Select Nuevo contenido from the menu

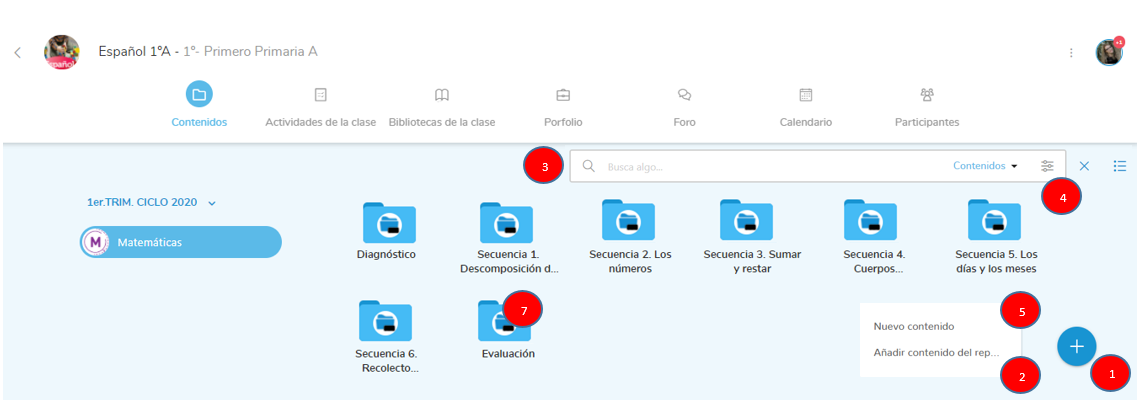click(913, 326)
